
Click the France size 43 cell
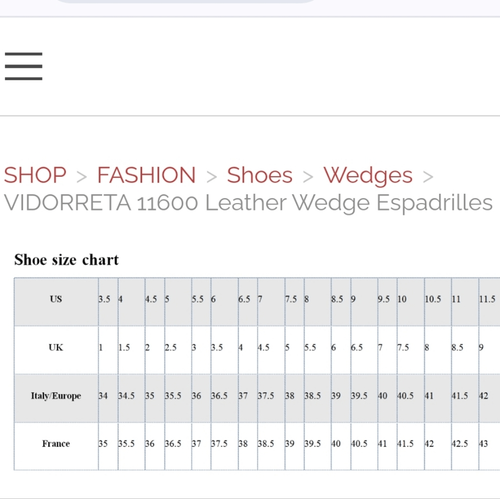tap(489, 446)
